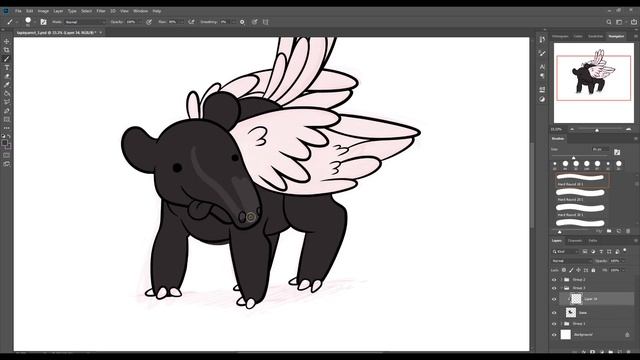The width and height of the screenshot is (640, 360).
Task: Open the Brush Settings panel toggle
Action: click(x=43, y=22)
